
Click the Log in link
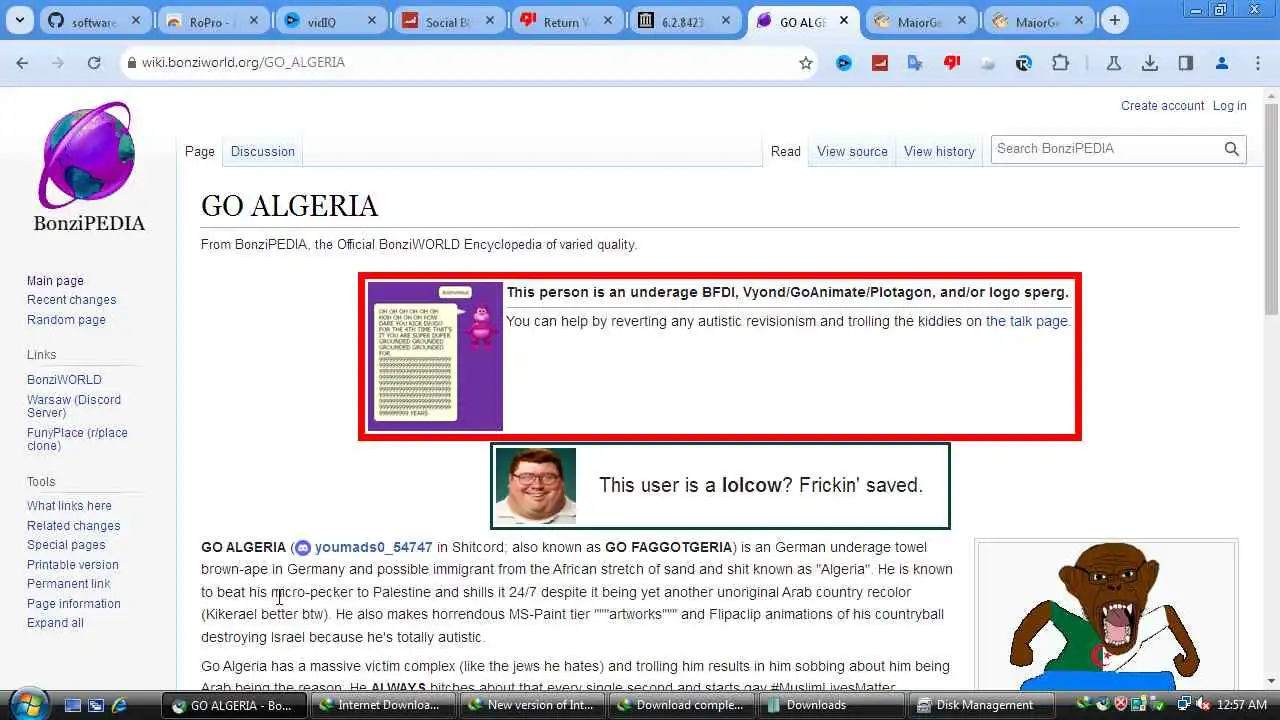(x=1229, y=106)
